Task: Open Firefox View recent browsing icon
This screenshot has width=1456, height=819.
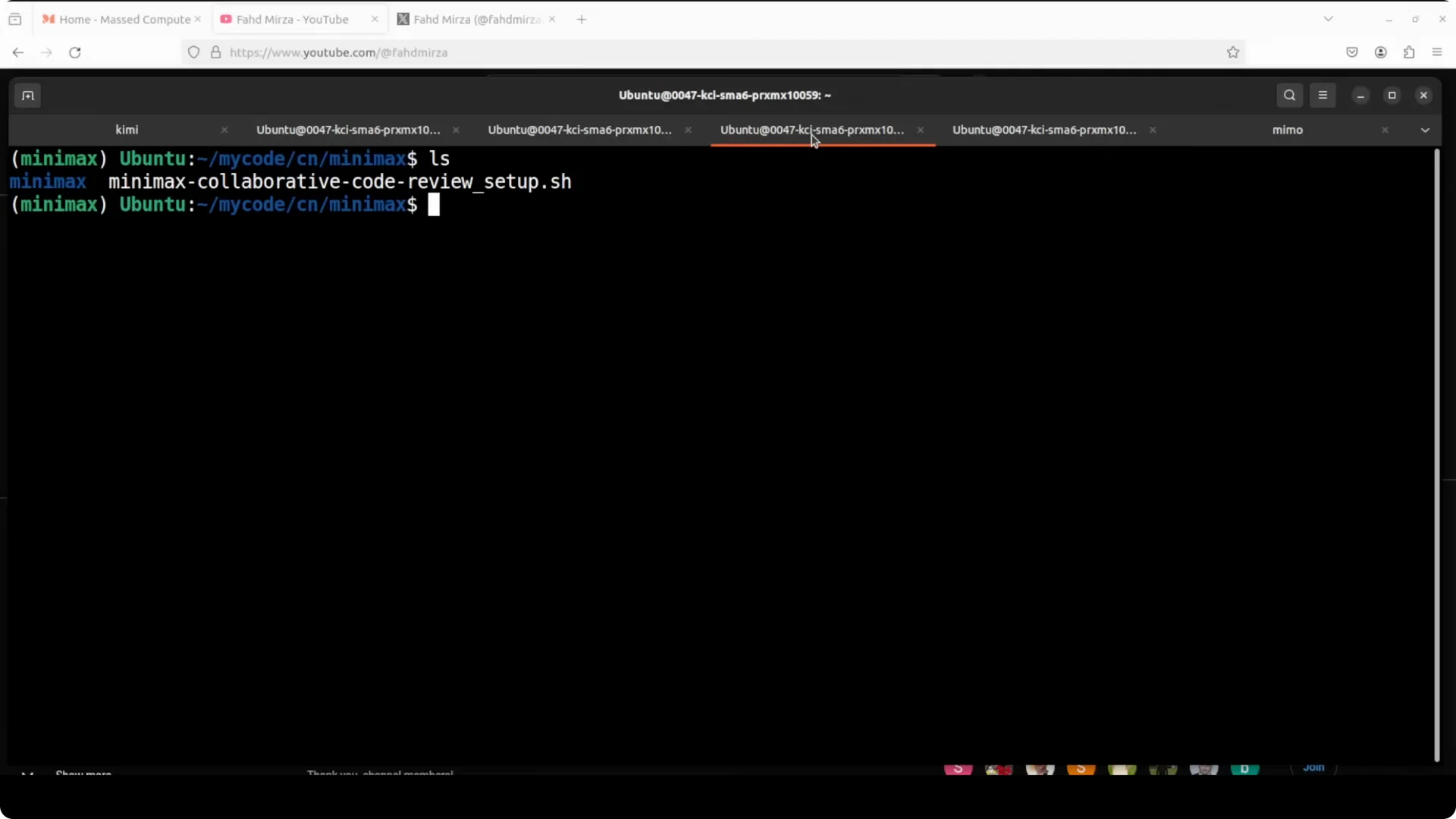Action: pyautogui.click(x=15, y=20)
